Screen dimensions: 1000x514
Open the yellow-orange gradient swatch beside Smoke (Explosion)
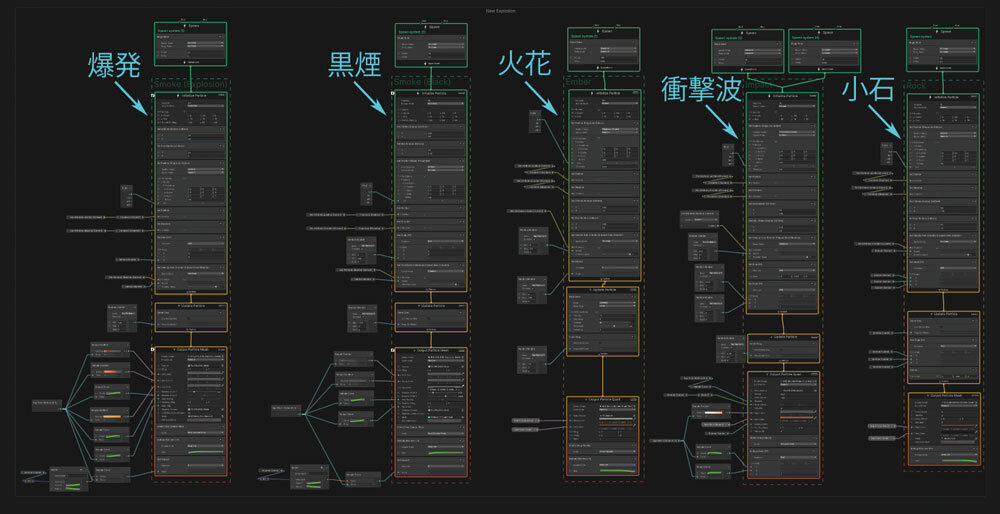coord(112,416)
